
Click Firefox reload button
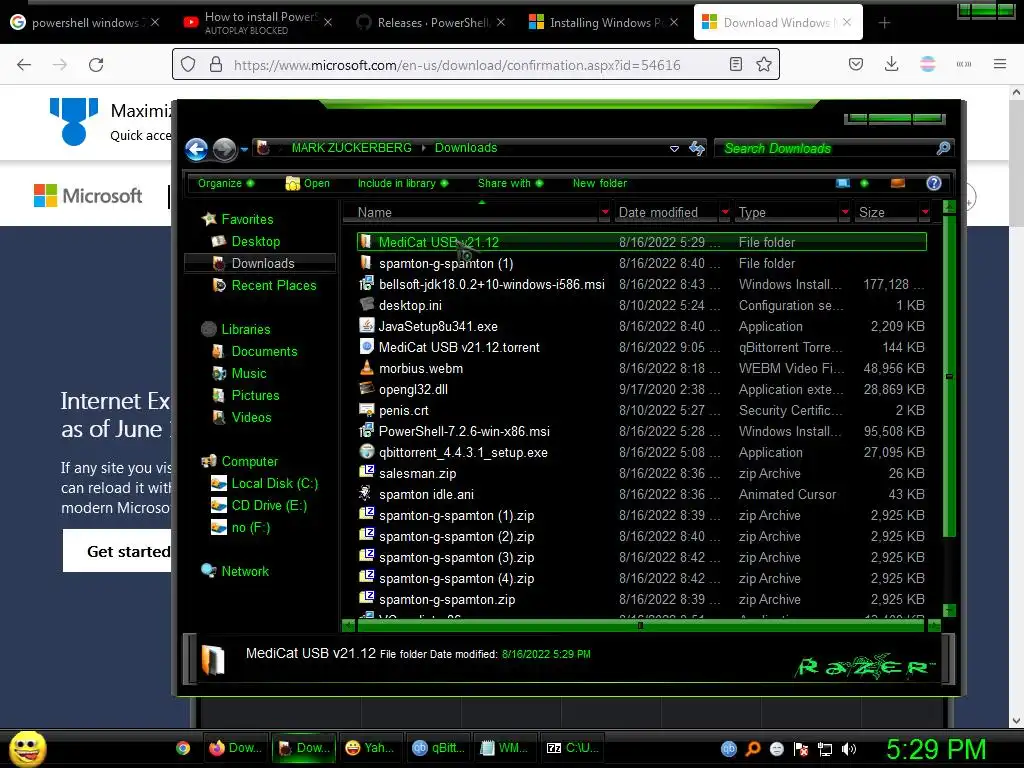coord(96,65)
